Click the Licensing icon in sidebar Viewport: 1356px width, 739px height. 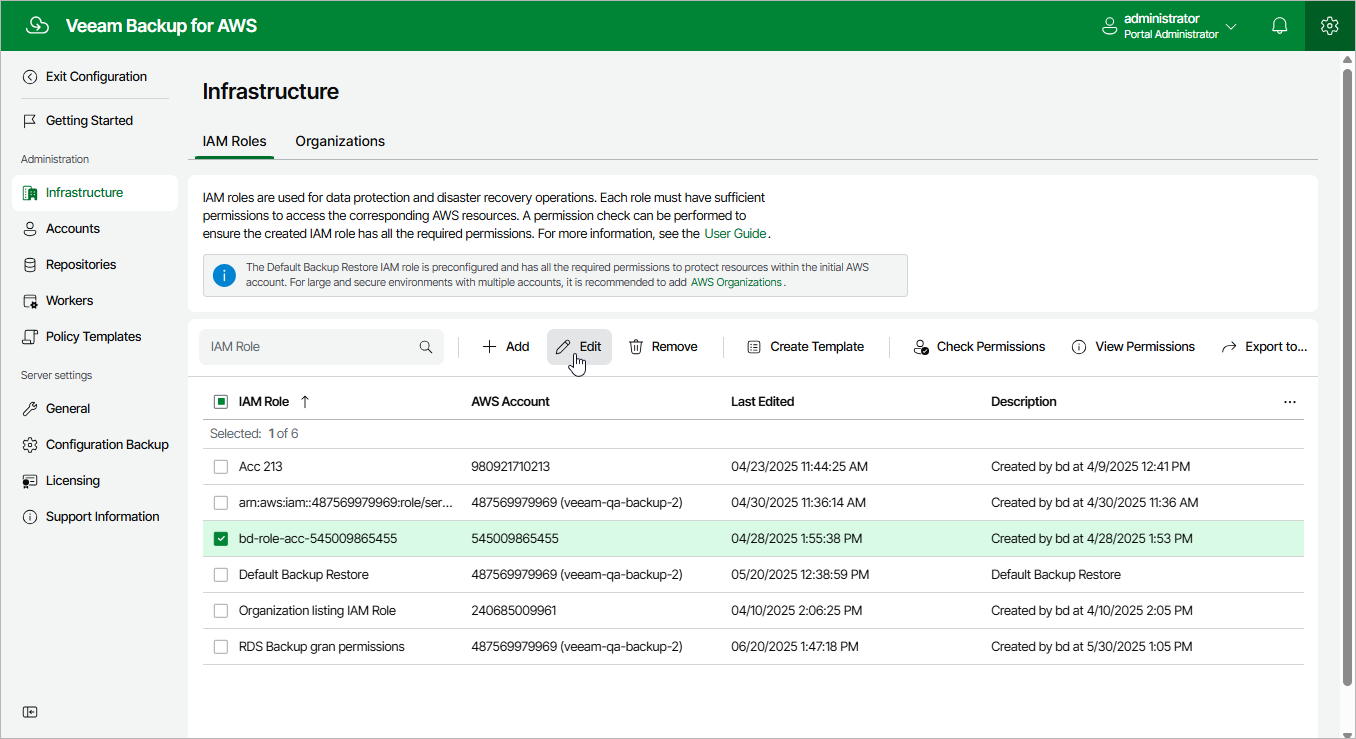(30, 481)
